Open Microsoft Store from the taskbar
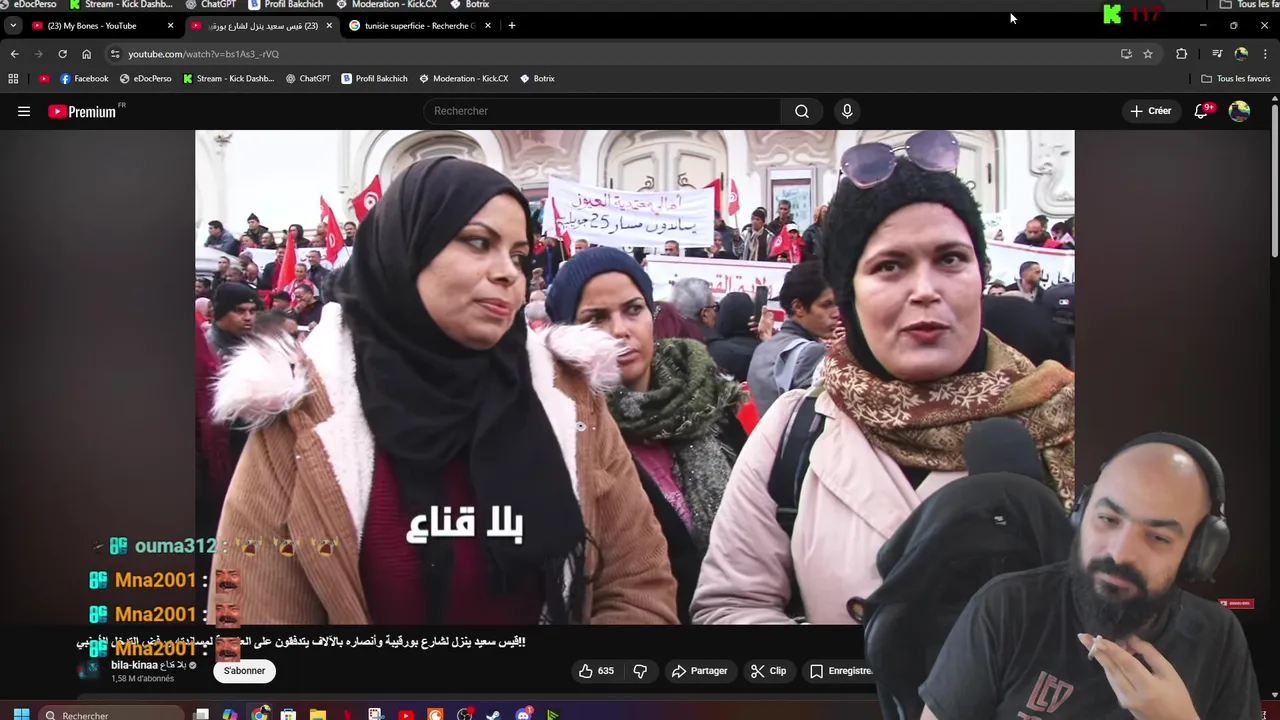Viewport: 1280px width, 720px height. tap(288, 714)
